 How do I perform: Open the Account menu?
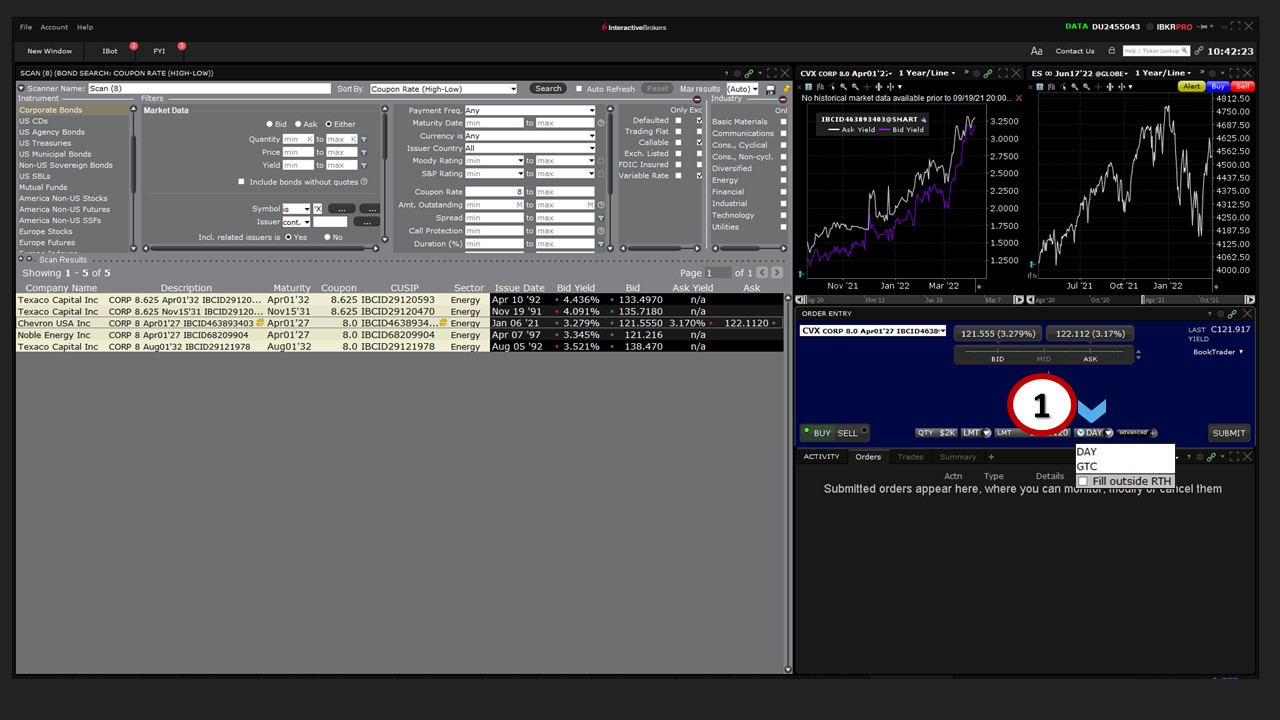click(x=54, y=27)
